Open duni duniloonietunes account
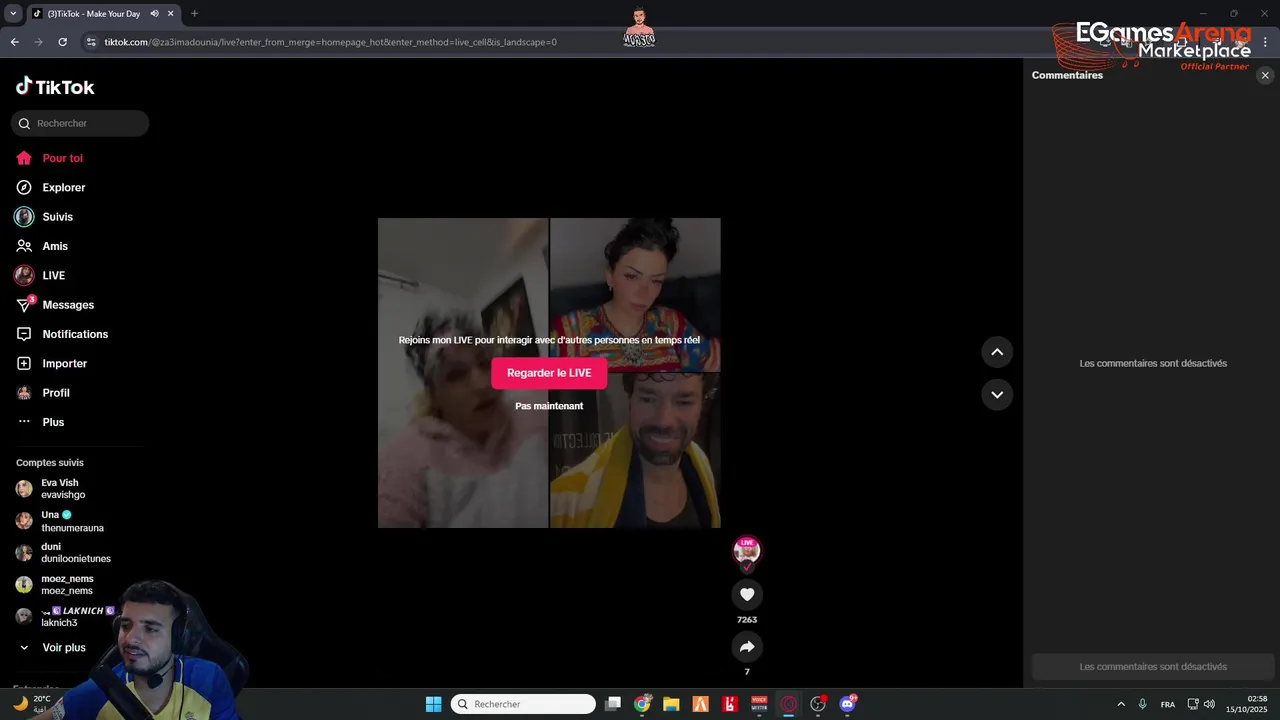Viewport: 1280px width, 720px height. point(64,553)
